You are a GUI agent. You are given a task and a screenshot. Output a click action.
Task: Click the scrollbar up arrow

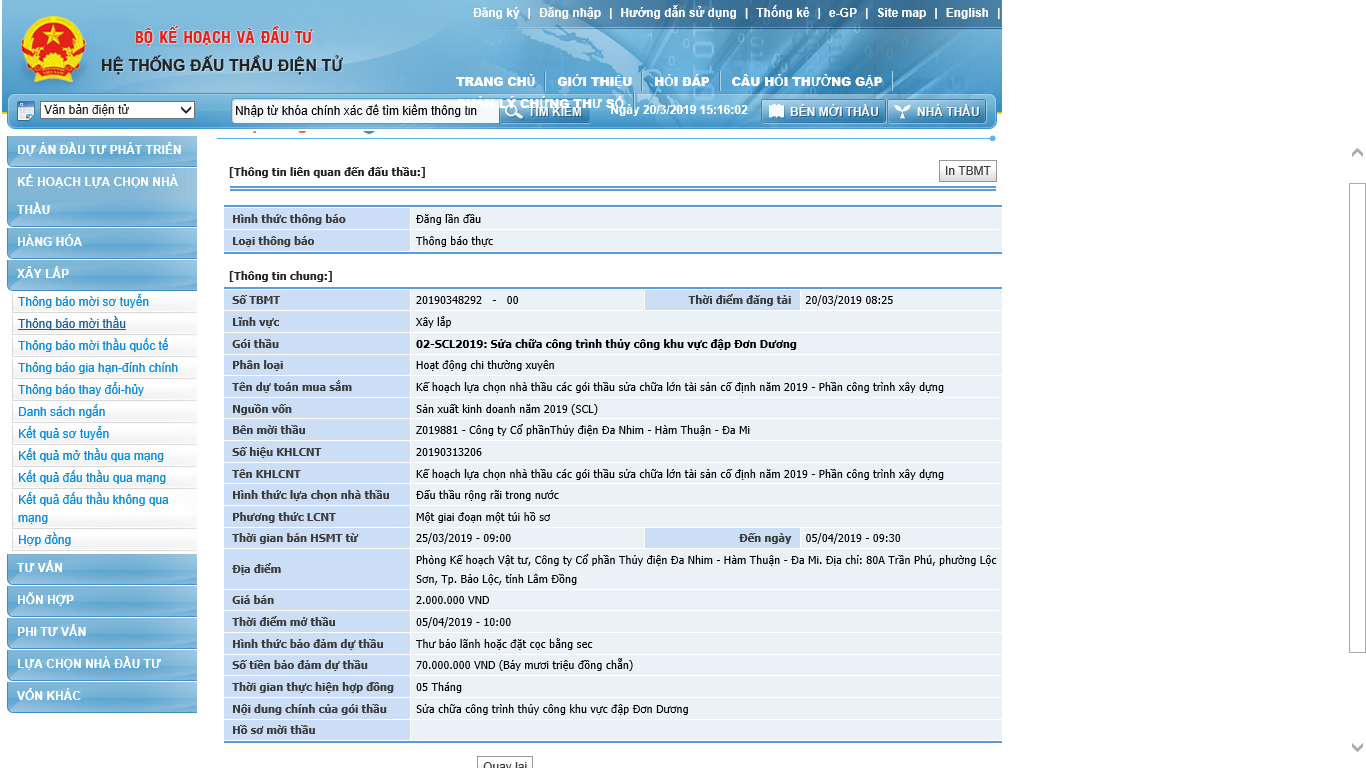point(1357,152)
